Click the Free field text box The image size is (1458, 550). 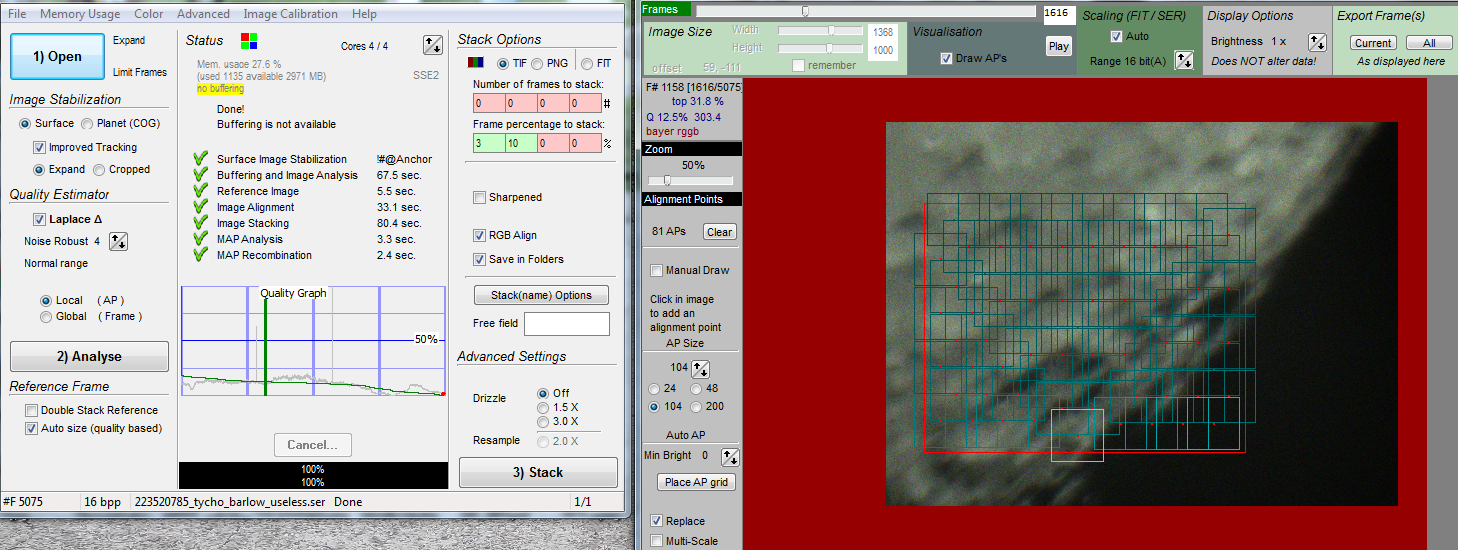pos(566,323)
